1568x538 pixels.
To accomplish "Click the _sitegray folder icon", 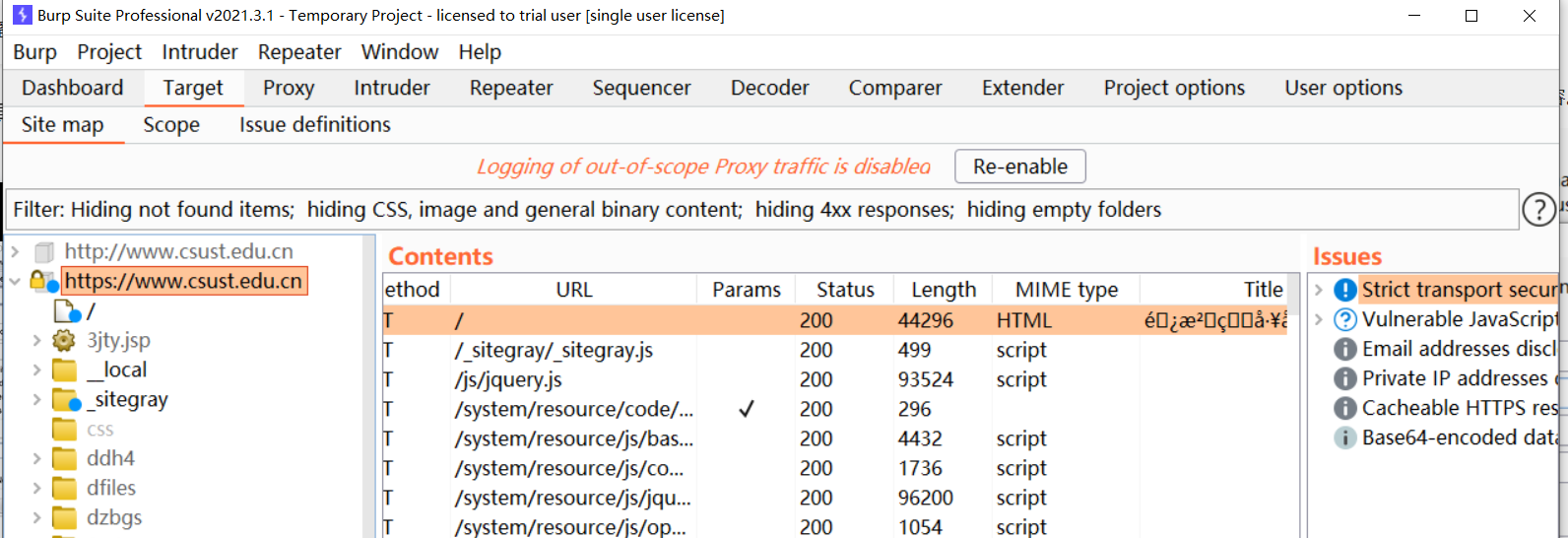I will tap(66, 400).
